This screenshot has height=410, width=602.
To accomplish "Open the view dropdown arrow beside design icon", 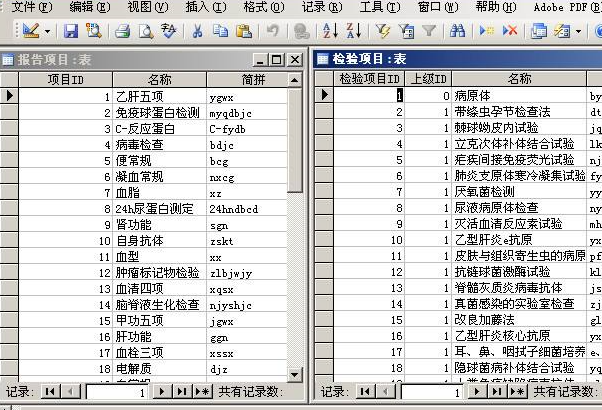I will [x=48, y=31].
